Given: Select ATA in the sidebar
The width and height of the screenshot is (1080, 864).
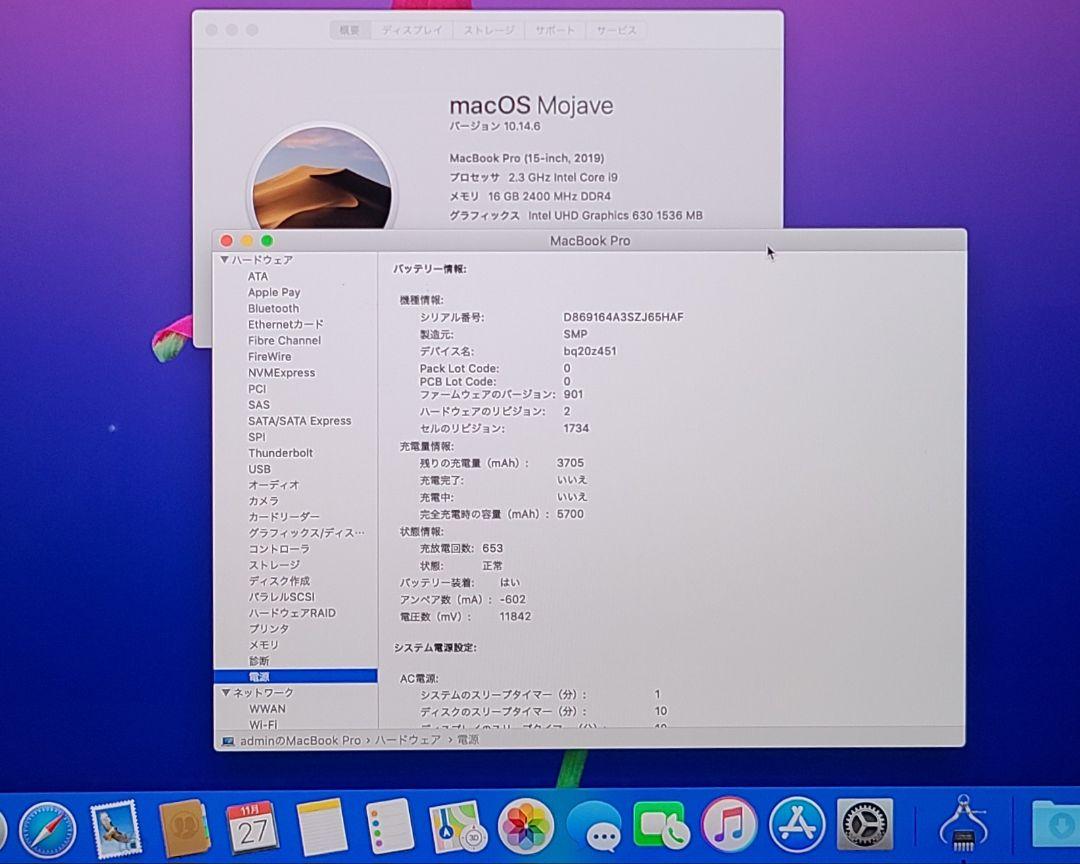Looking at the screenshot, I should click(x=258, y=276).
